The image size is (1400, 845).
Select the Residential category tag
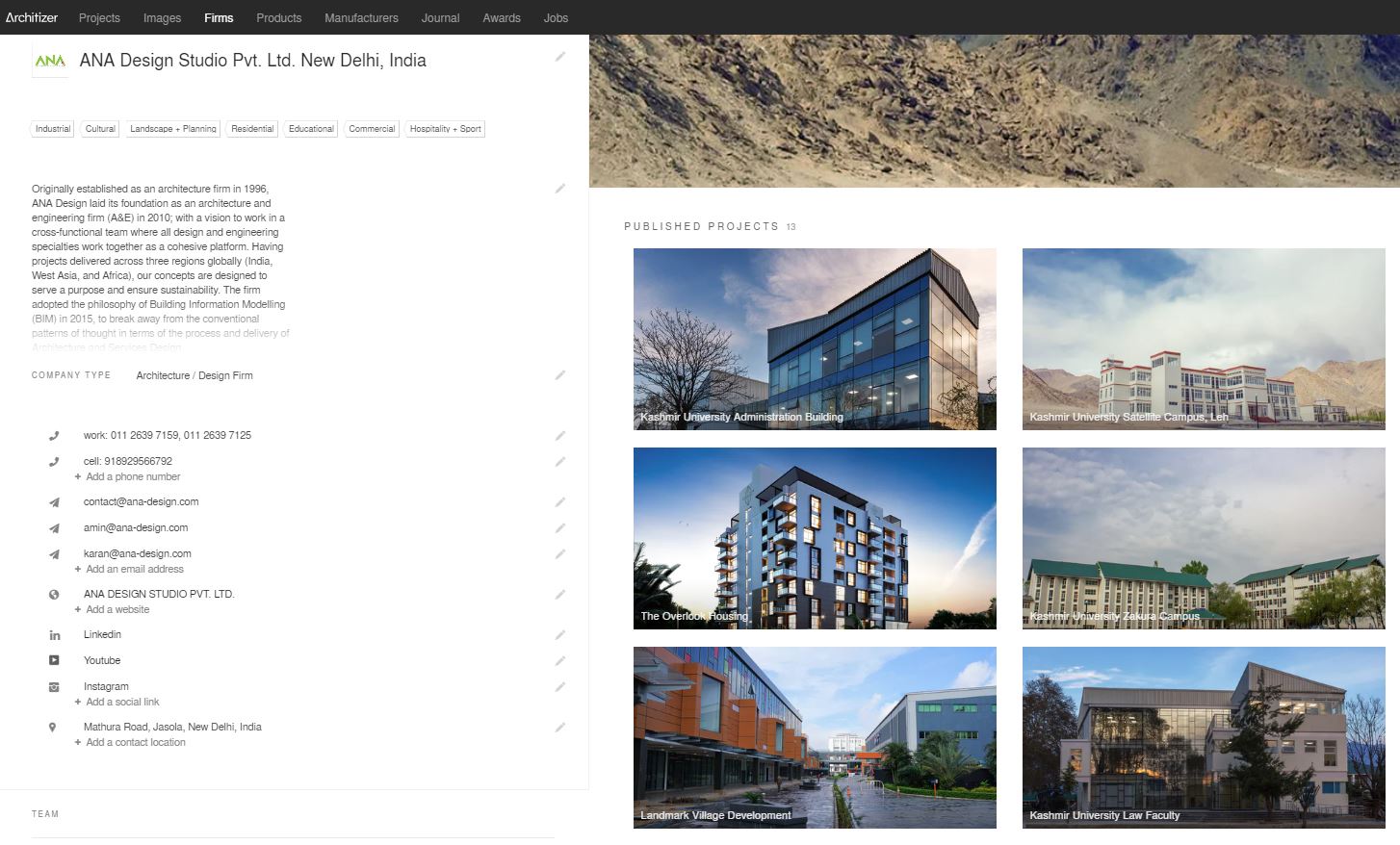pyautogui.click(x=251, y=128)
